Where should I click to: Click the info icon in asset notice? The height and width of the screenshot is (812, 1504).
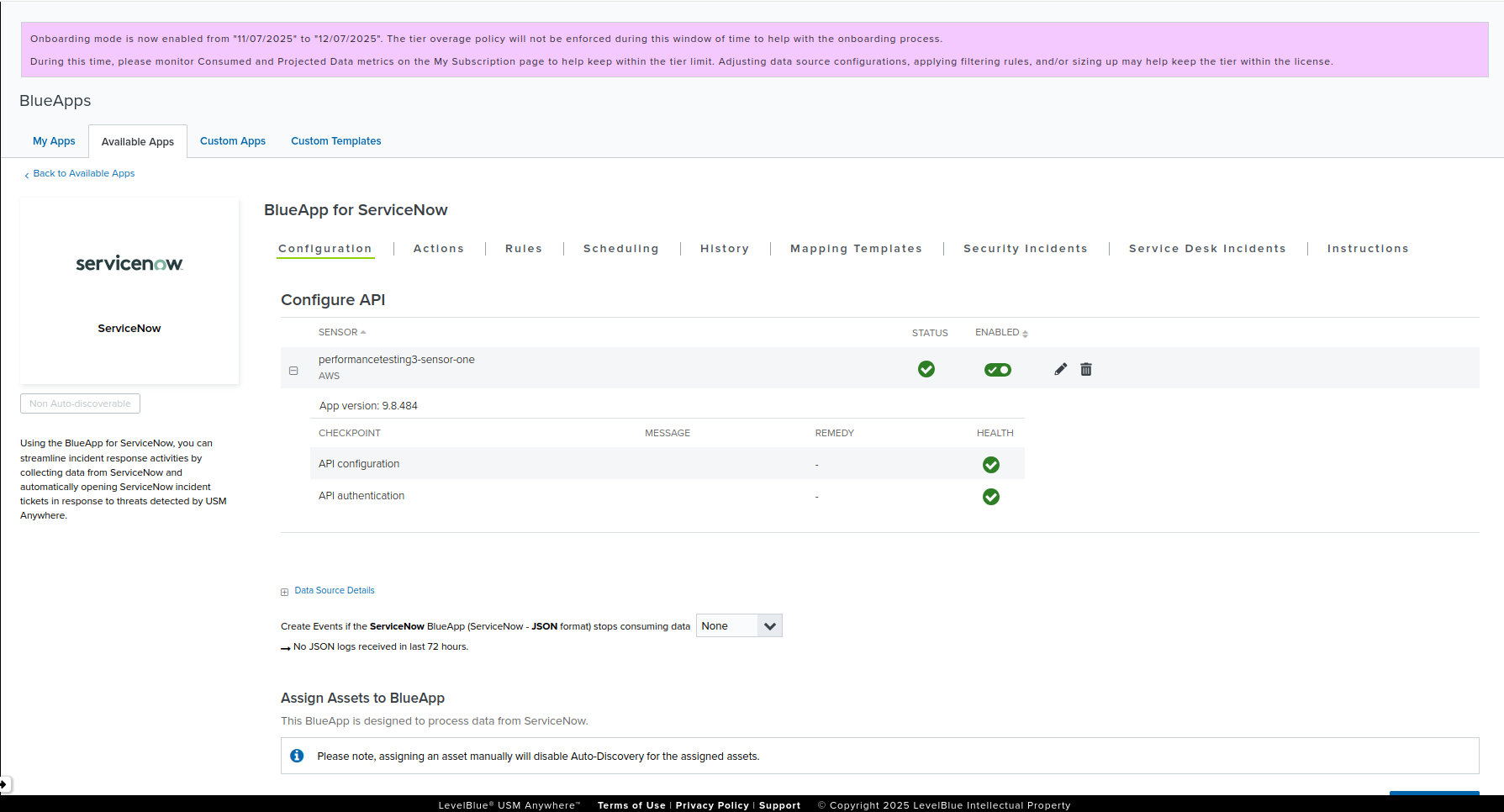click(x=297, y=756)
